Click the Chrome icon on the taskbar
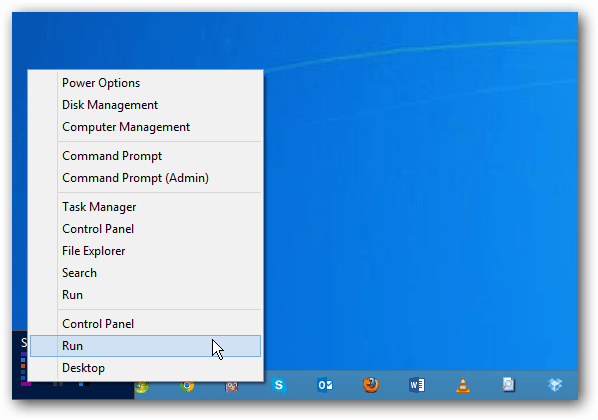 coord(187,387)
